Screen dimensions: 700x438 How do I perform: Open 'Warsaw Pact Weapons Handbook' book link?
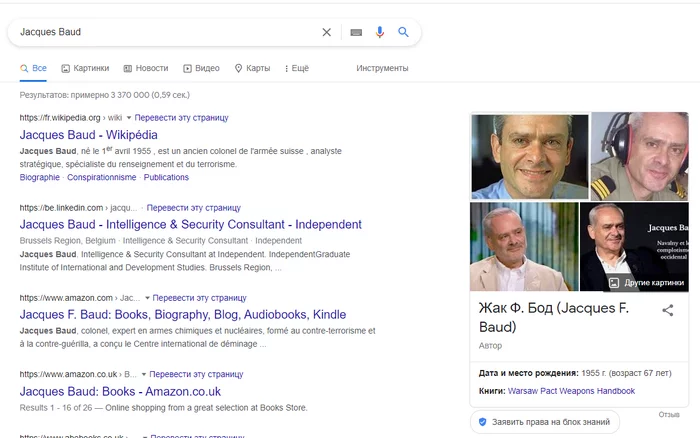point(571,391)
